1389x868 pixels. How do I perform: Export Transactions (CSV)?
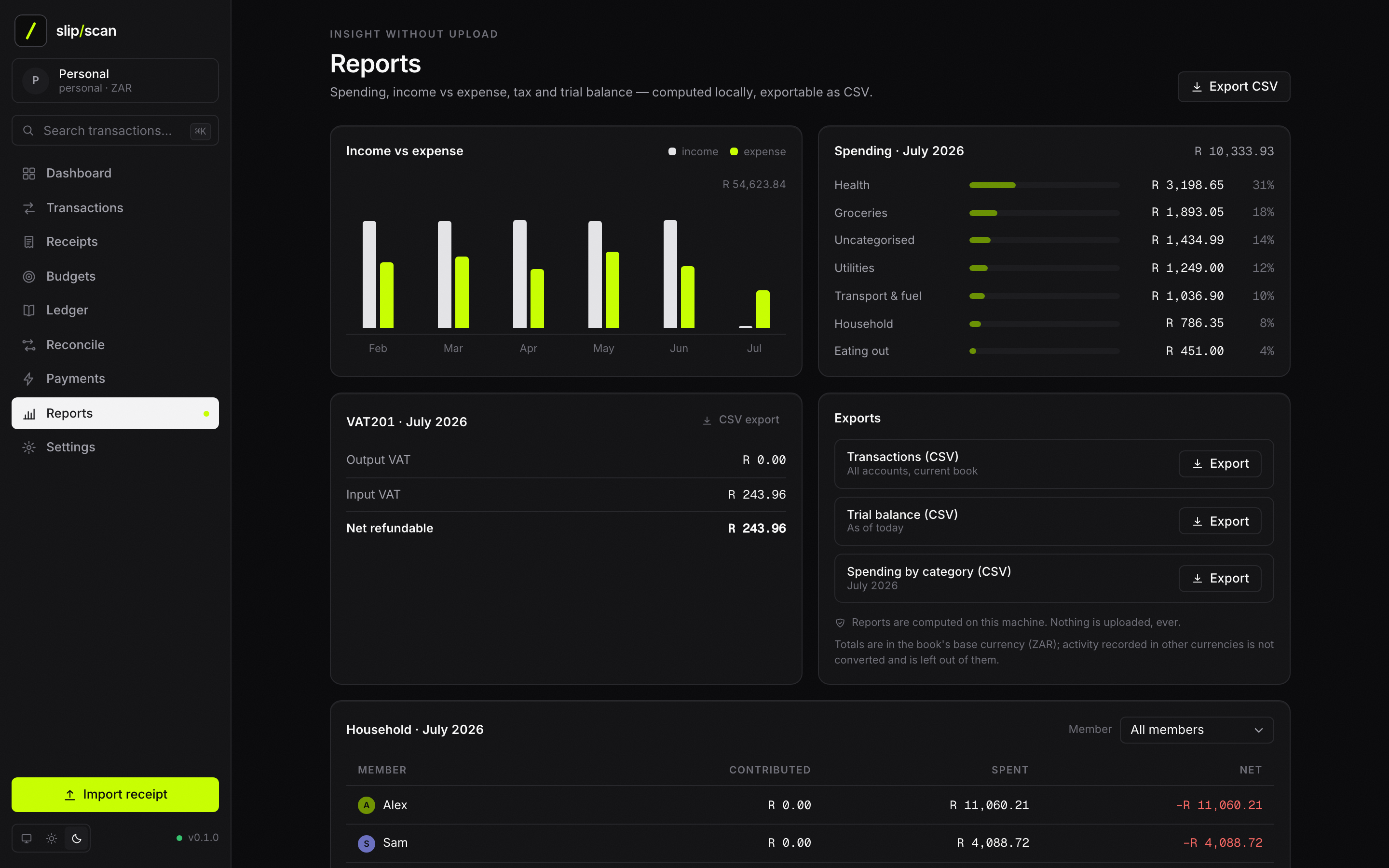1220,464
